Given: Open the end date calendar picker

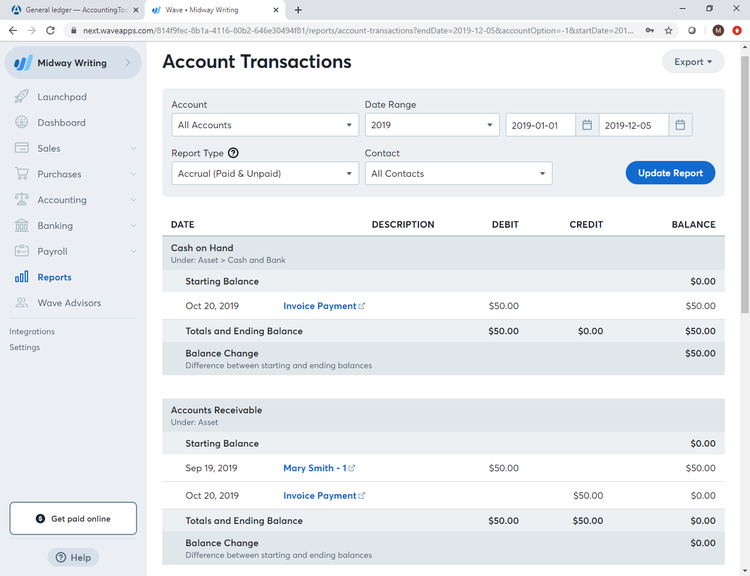Looking at the screenshot, I should (680, 125).
